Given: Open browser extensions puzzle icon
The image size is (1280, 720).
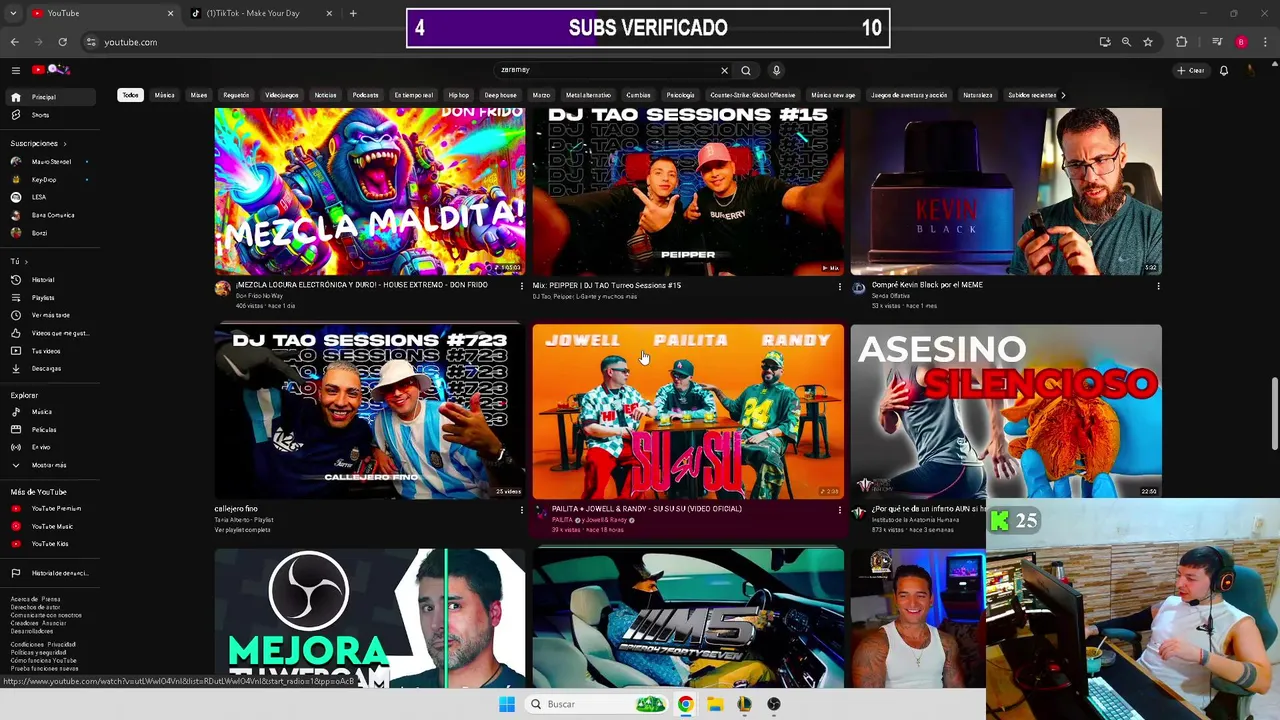Looking at the screenshot, I should 1181,42.
